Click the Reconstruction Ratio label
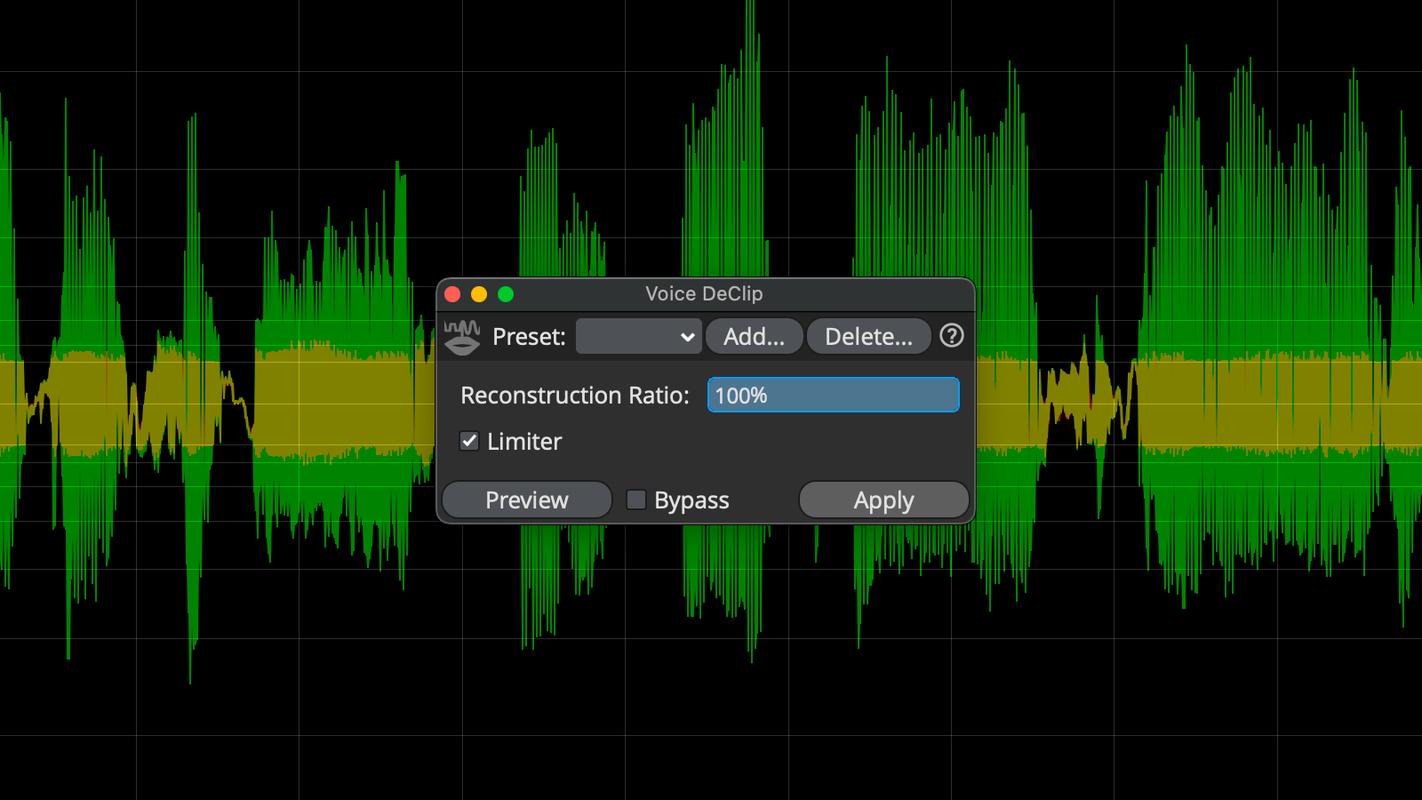1422x800 pixels. (x=574, y=395)
